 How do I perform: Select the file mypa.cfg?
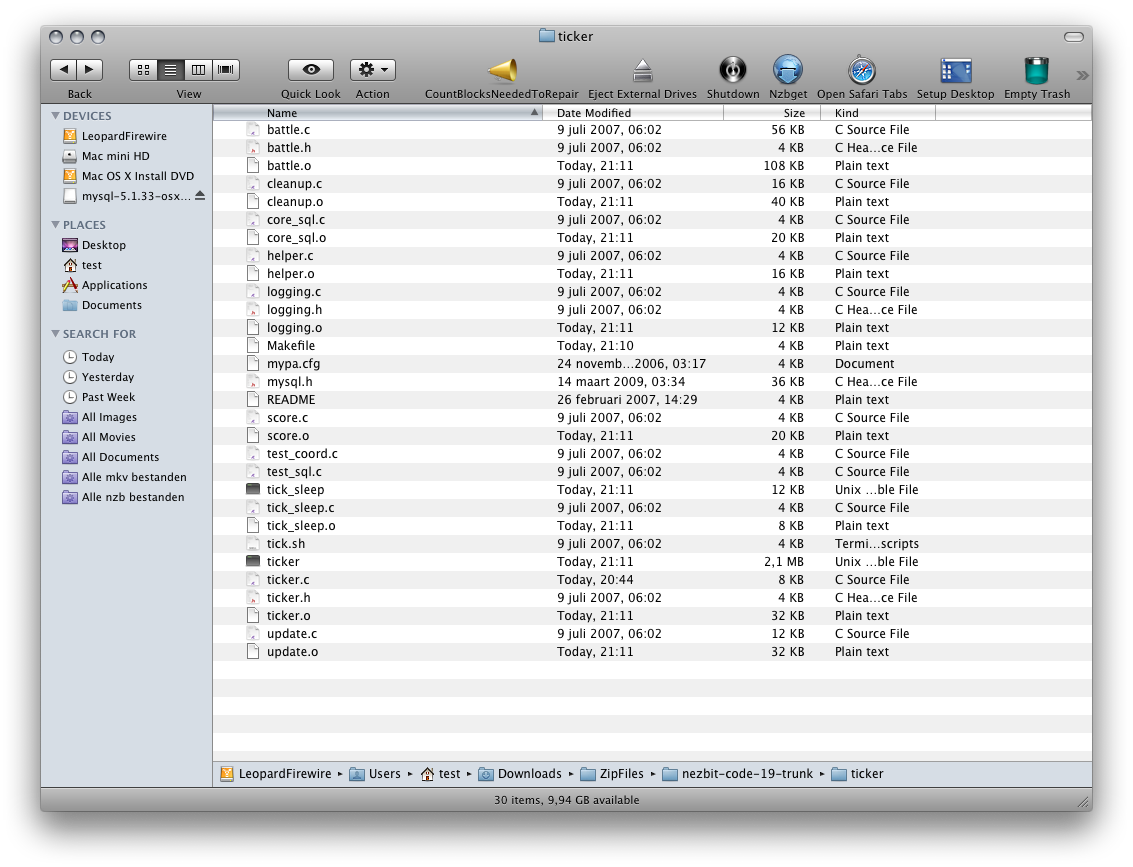click(652, 363)
